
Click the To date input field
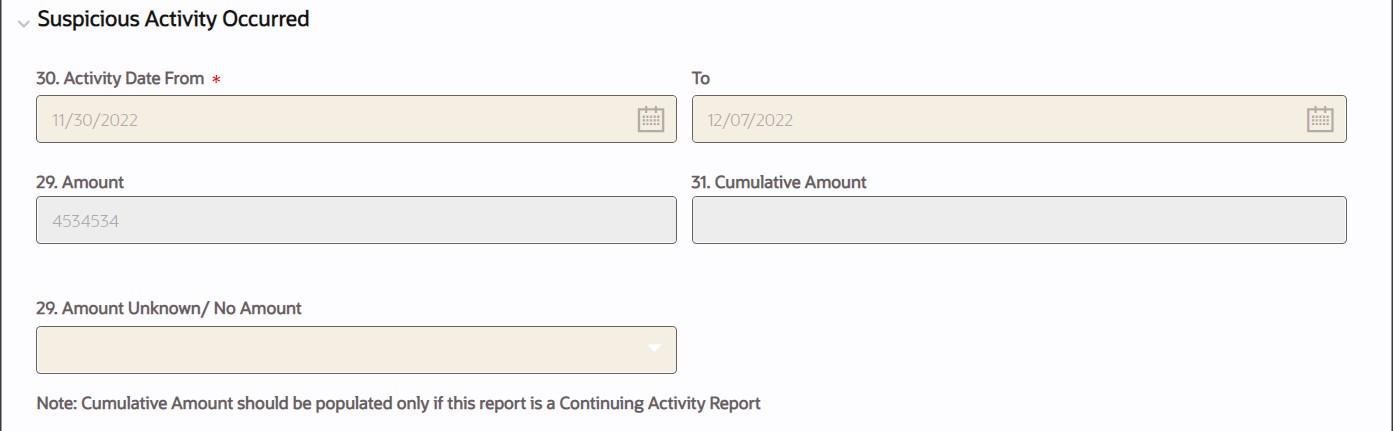click(x=990, y=119)
